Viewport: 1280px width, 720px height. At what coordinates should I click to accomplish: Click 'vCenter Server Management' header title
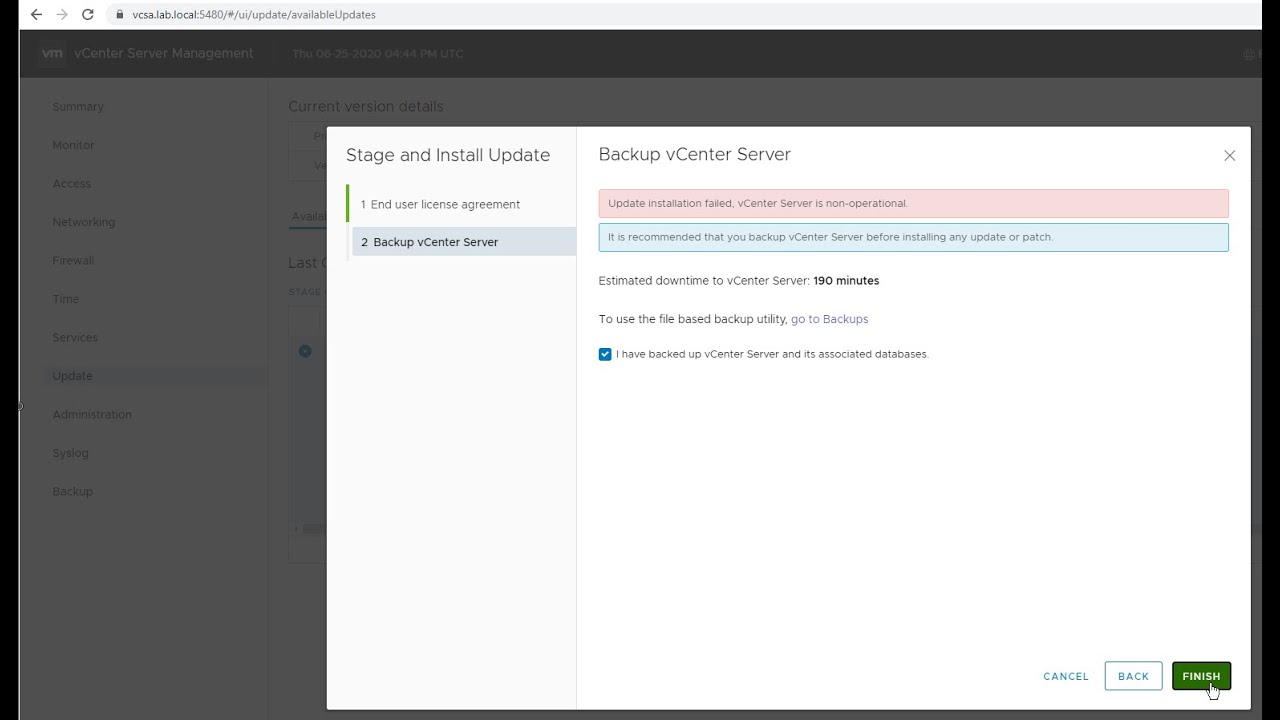point(164,54)
